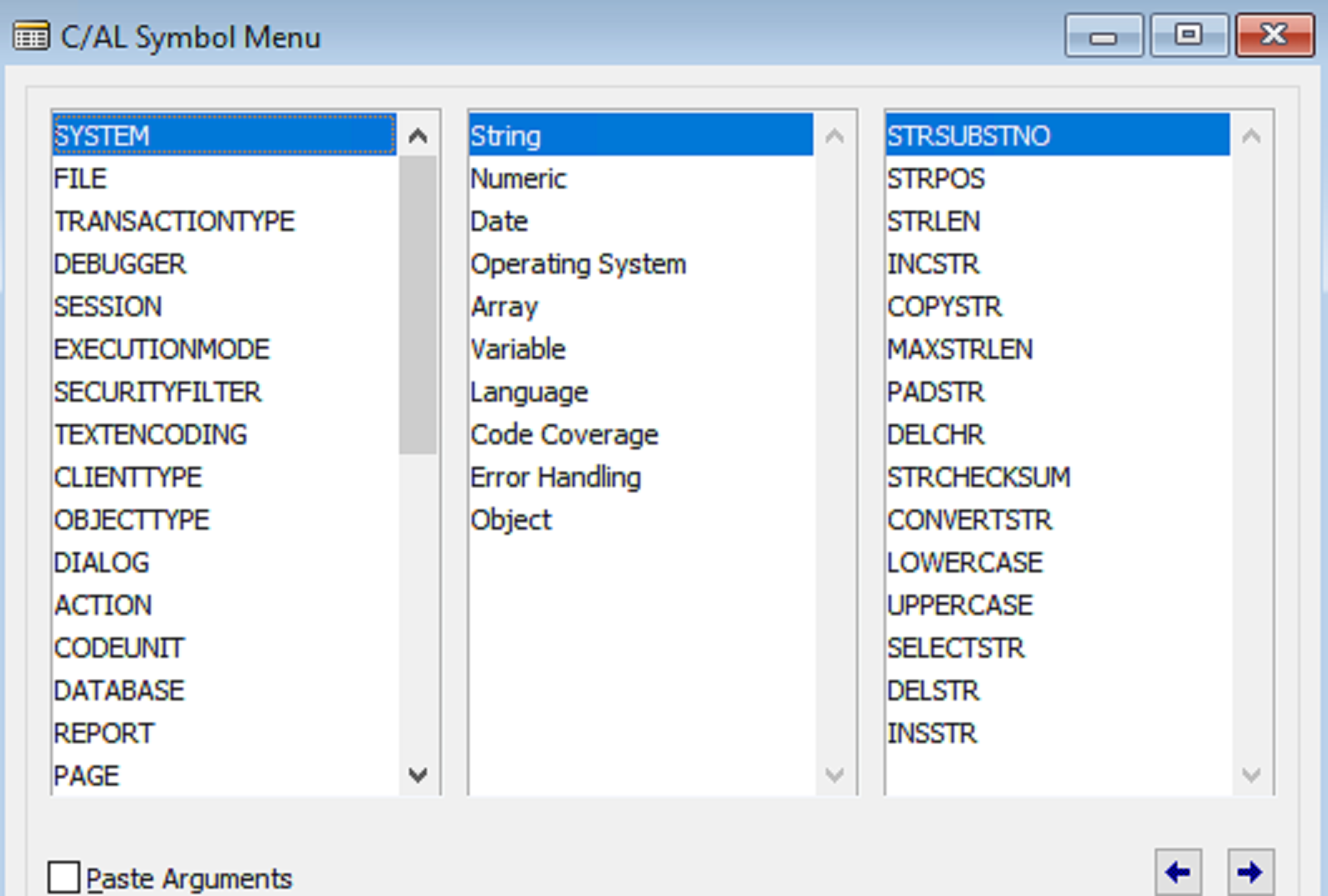Screen dimensions: 1328x896
Task: Select STRPOS function
Action: tap(1058, 178)
